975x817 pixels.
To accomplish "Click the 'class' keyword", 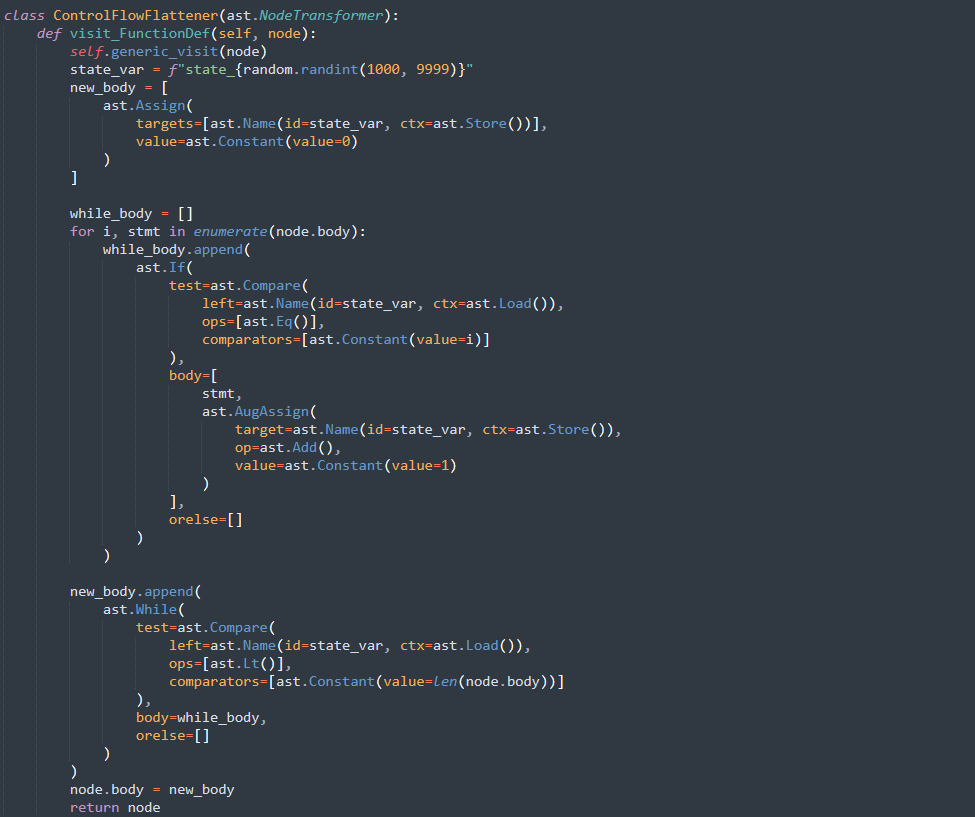I will pos(24,16).
